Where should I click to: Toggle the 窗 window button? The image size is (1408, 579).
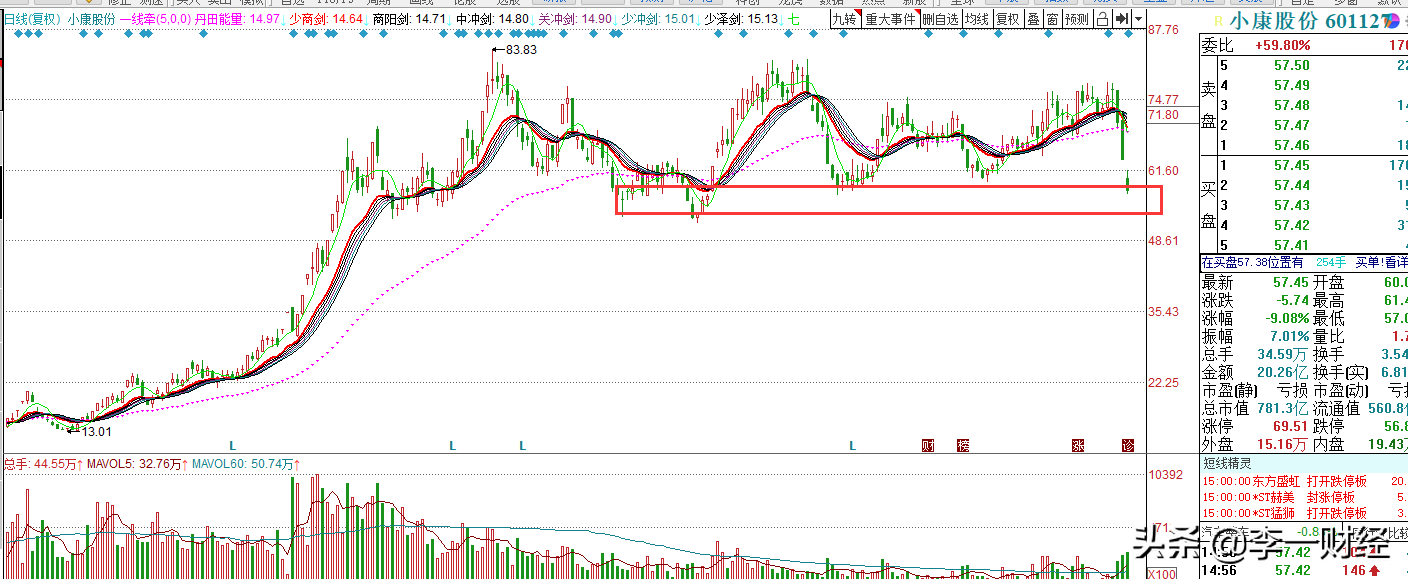pyautogui.click(x=1052, y=19)
